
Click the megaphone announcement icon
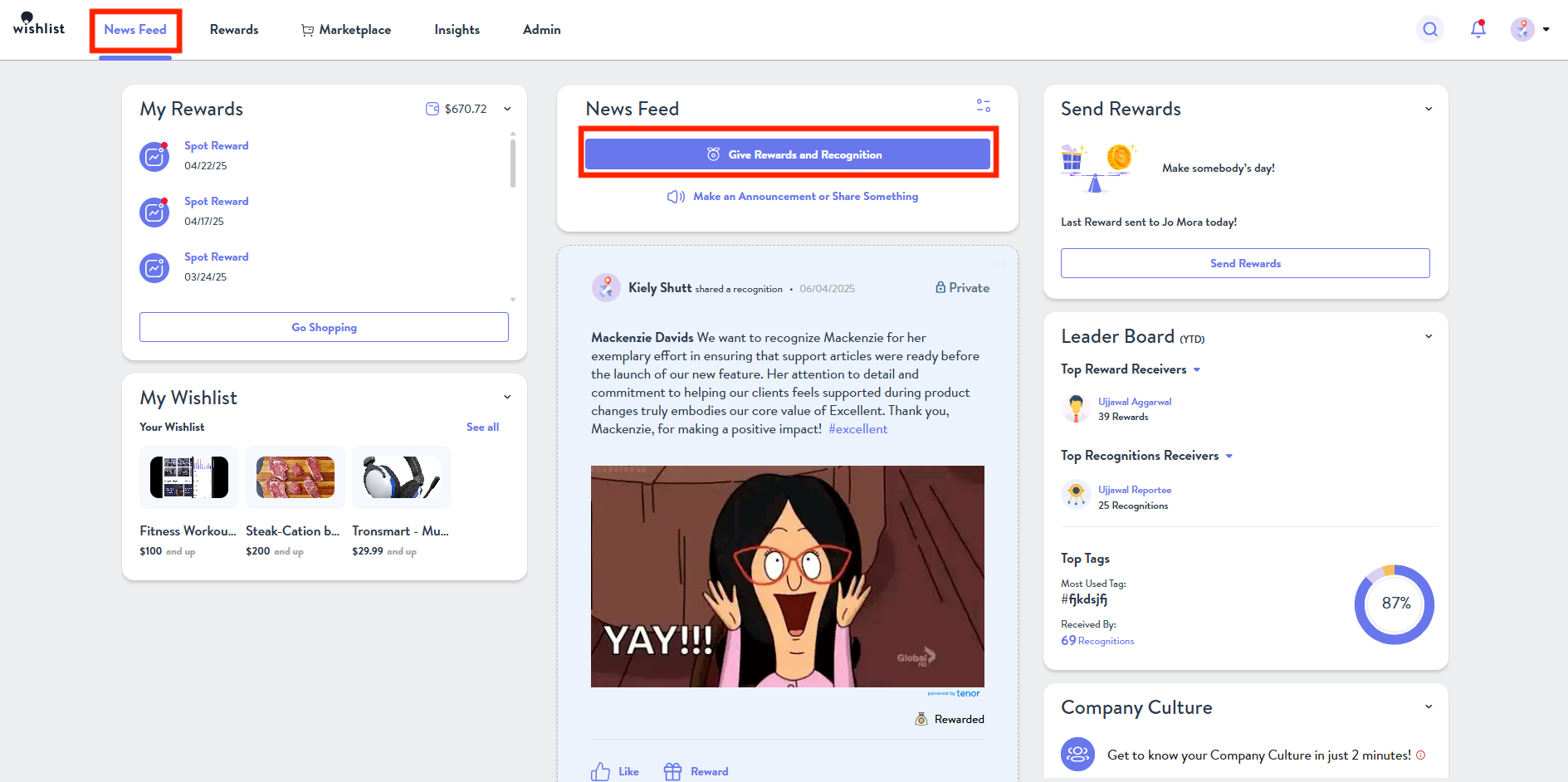click(x=676, y=197)
